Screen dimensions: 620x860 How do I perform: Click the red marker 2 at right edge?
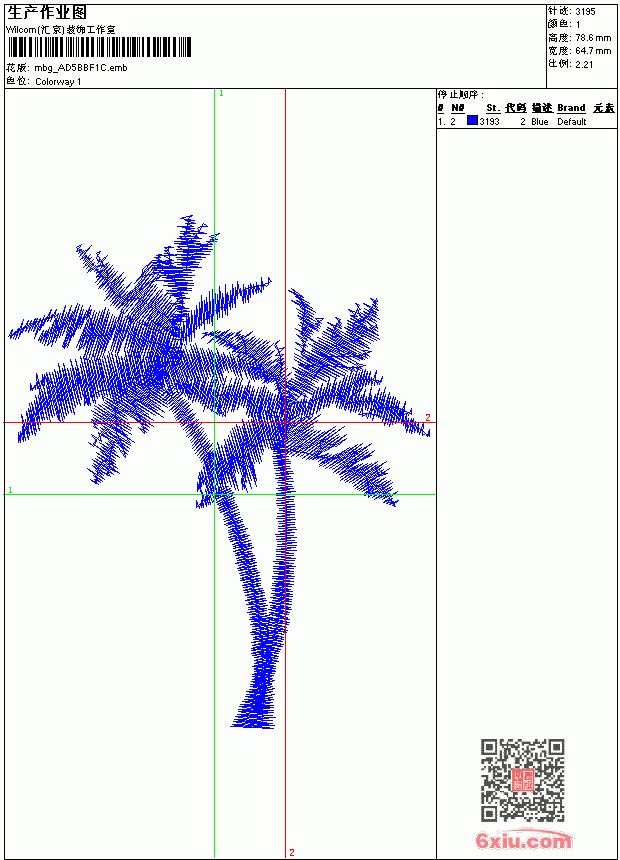click(428, 417)
